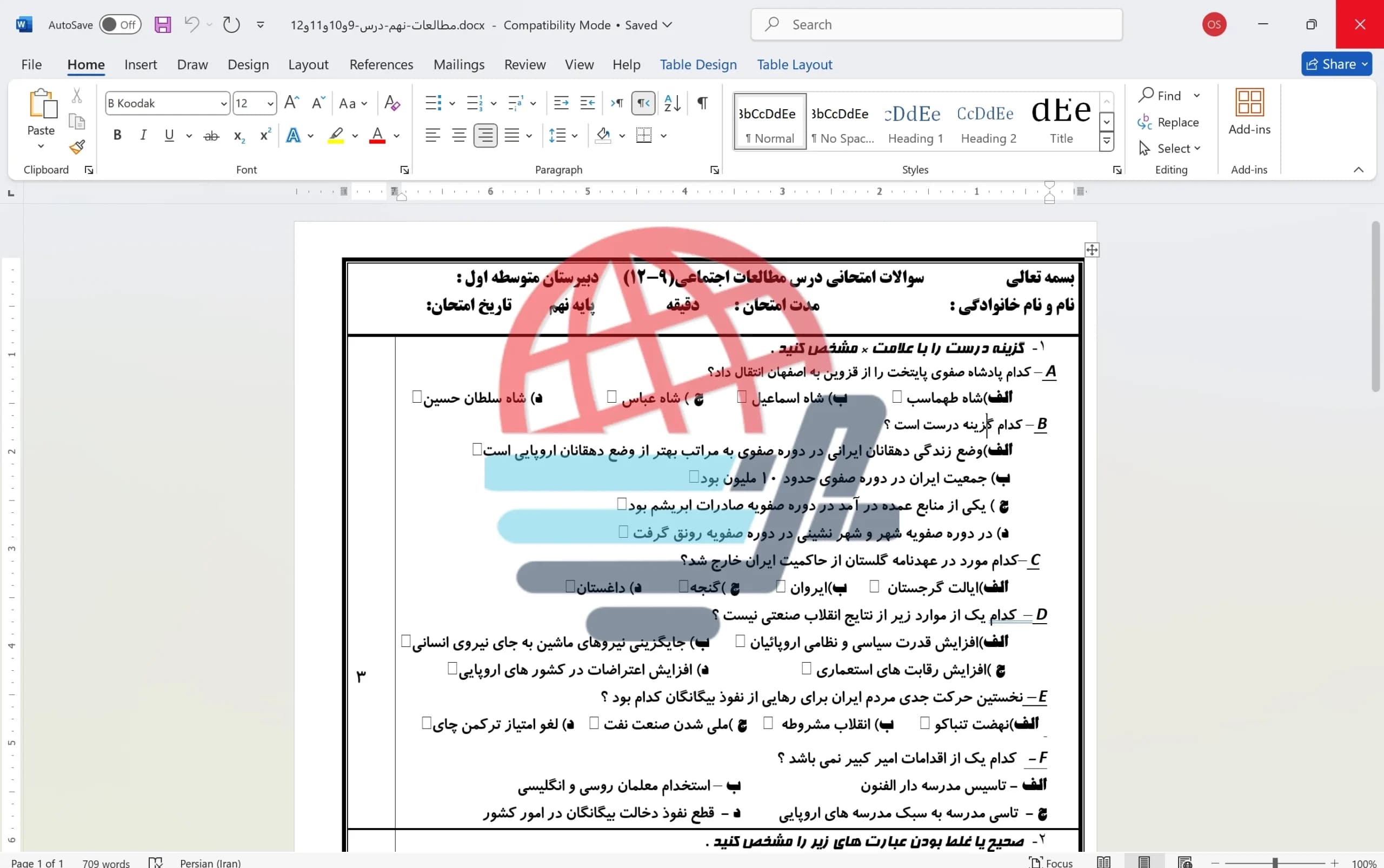The height and width of the screenshot is (868, 1384).
Task: Open the font name dropdown
Action: 223,104
